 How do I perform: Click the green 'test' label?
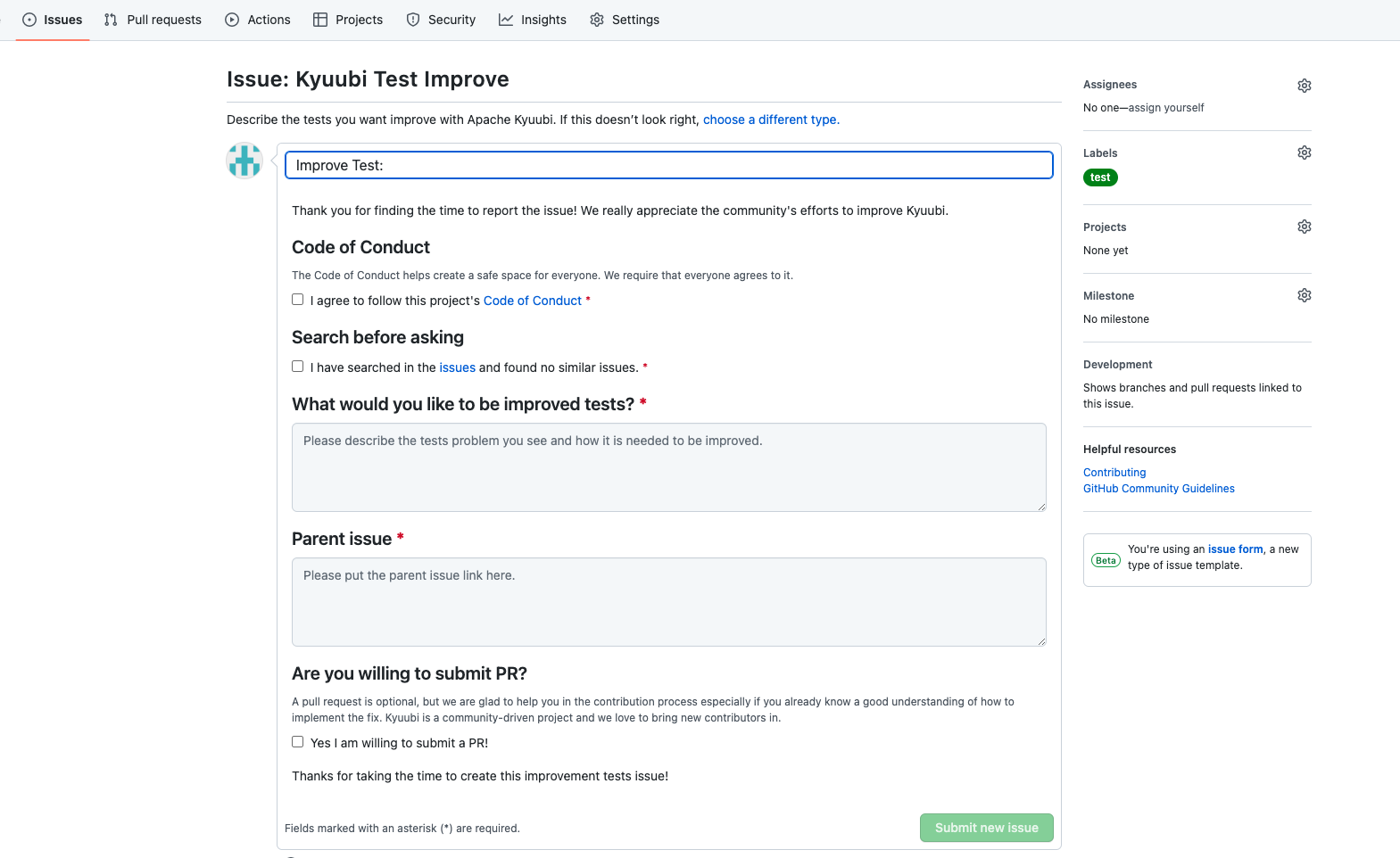coord(1100,177)
